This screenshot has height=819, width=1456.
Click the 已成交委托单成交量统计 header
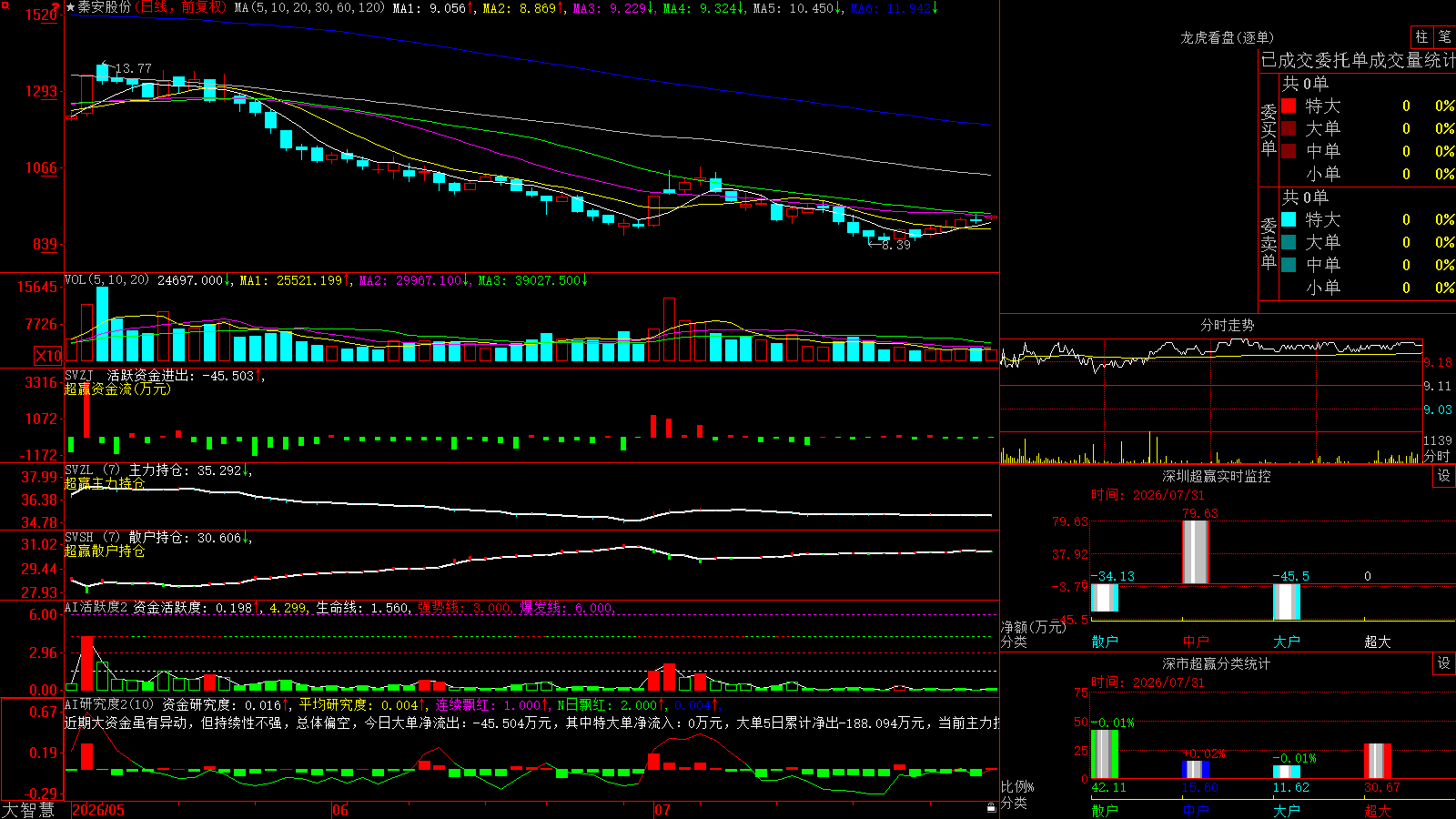(1358, 60)
